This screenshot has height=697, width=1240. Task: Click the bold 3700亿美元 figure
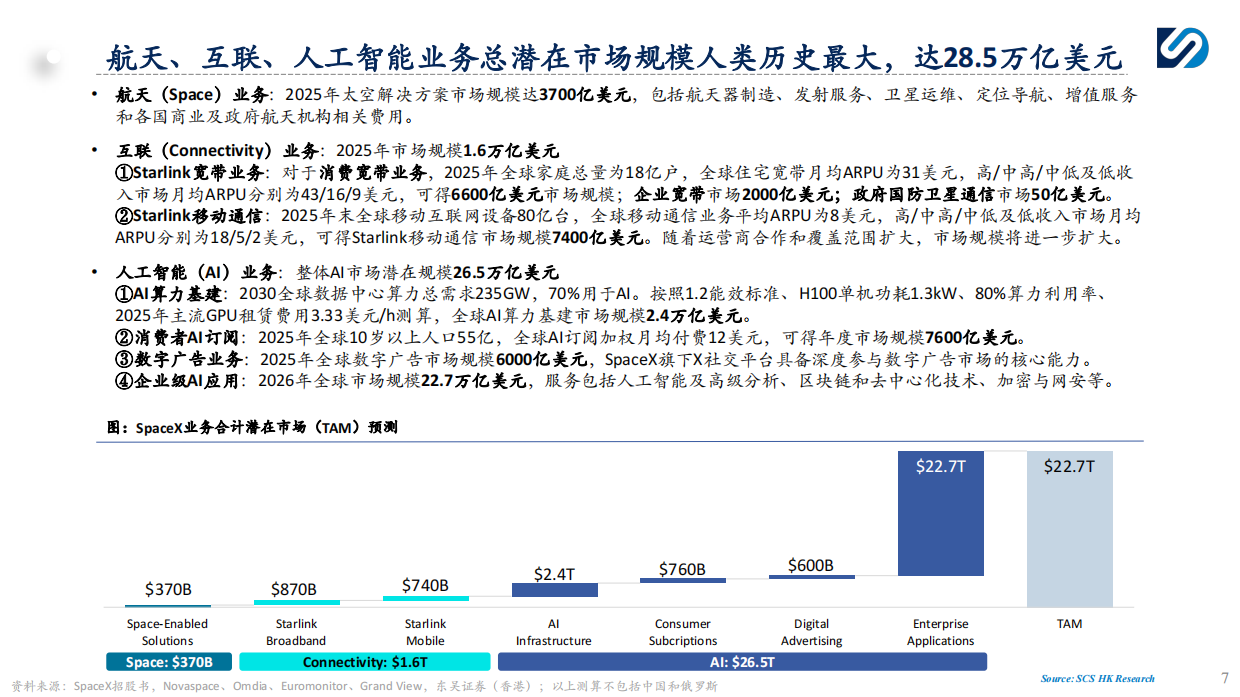point(585,96)
